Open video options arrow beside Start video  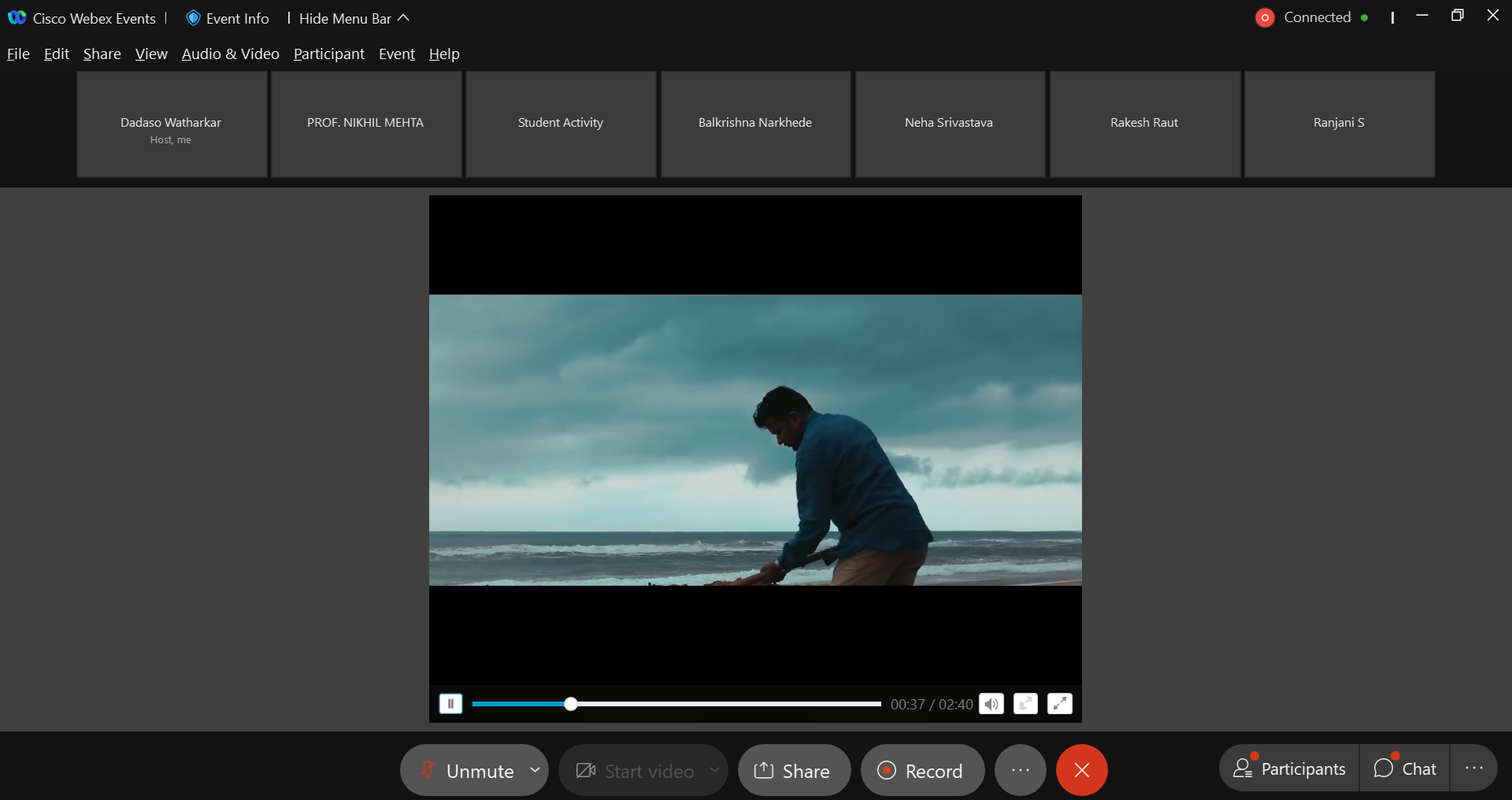pyautogui.click(x=715, y=770)
